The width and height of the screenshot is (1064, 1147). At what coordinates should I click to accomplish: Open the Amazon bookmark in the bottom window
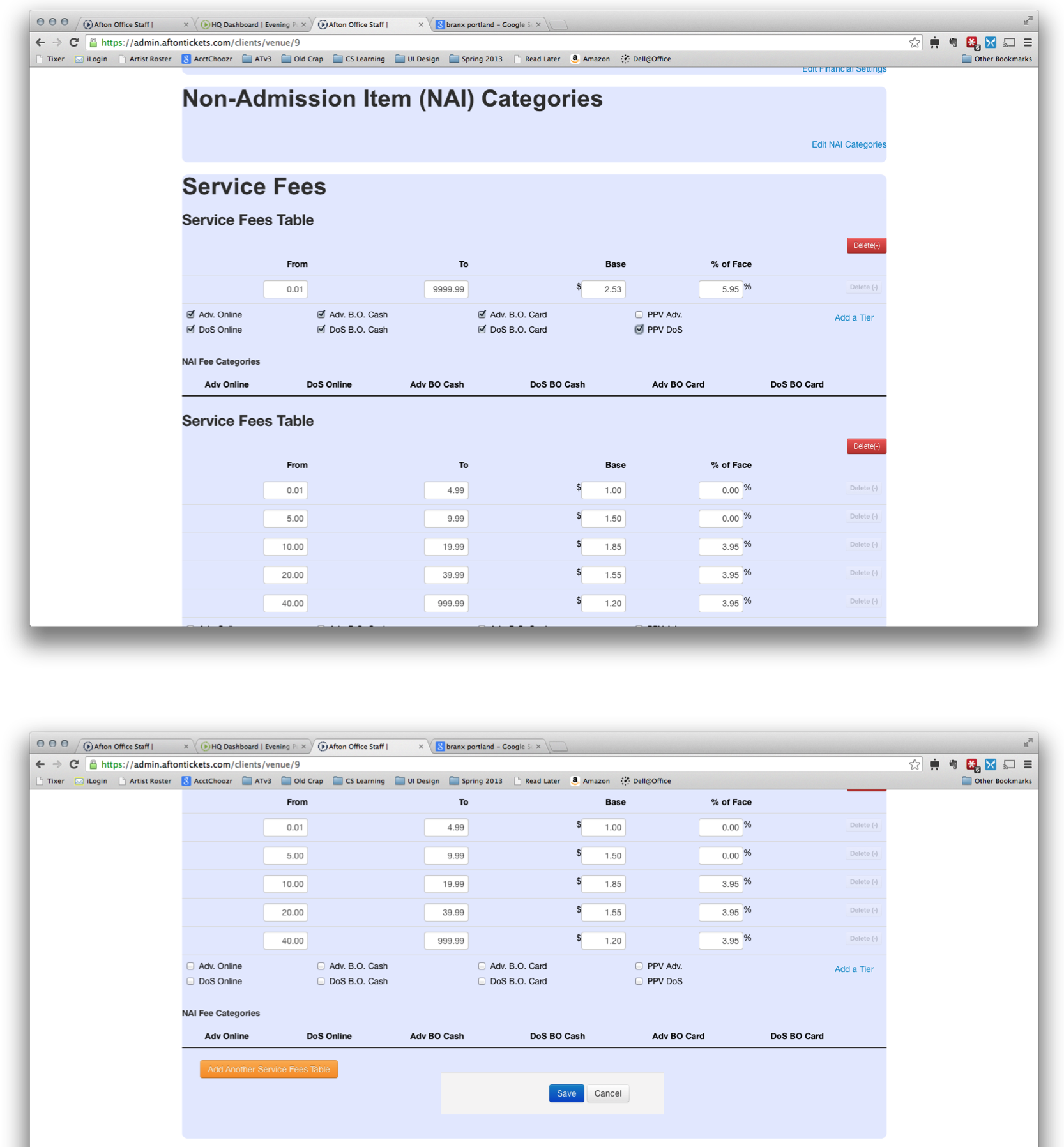[590, 780]
